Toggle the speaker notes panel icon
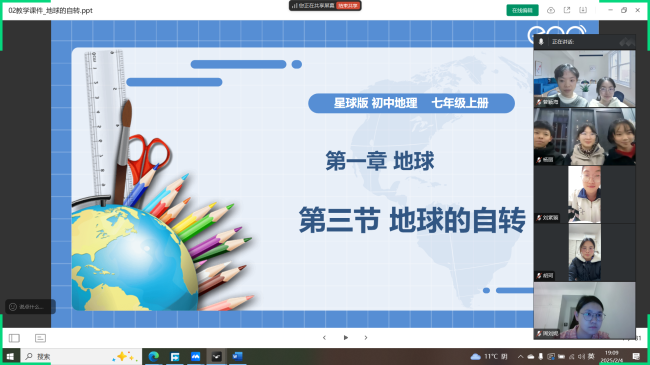The height and width of the screenshot is (365, 650). click(x=40, y=338)
